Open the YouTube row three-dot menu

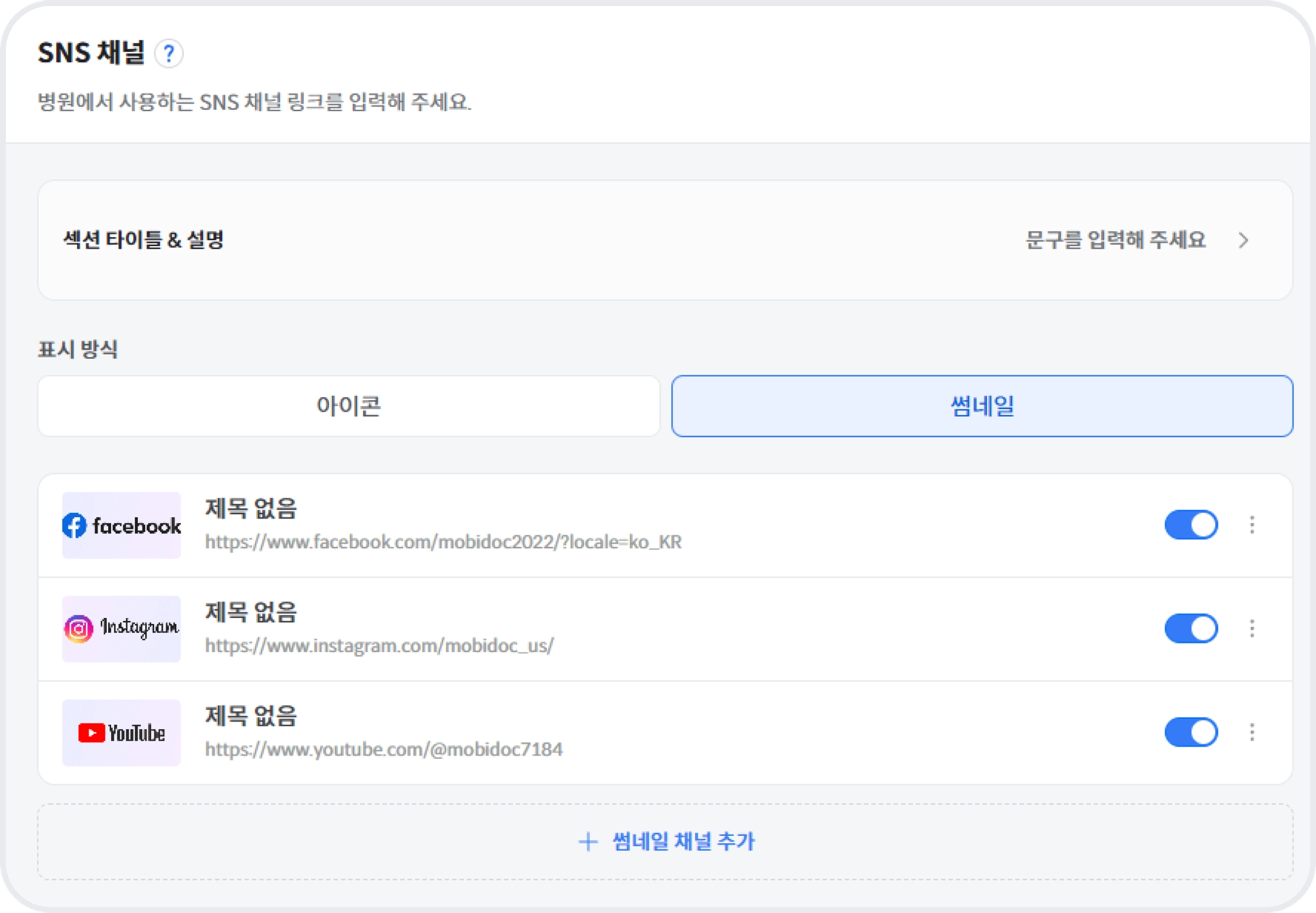[x=1252, y=732]
